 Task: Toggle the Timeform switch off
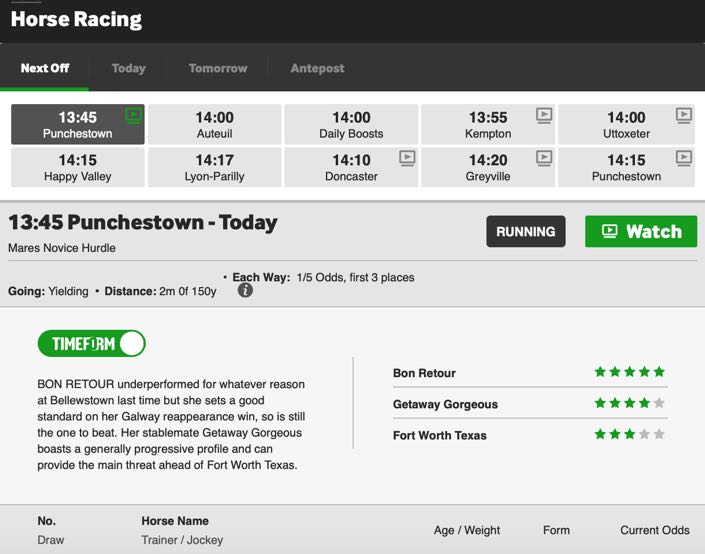click(x=91, y=344)
